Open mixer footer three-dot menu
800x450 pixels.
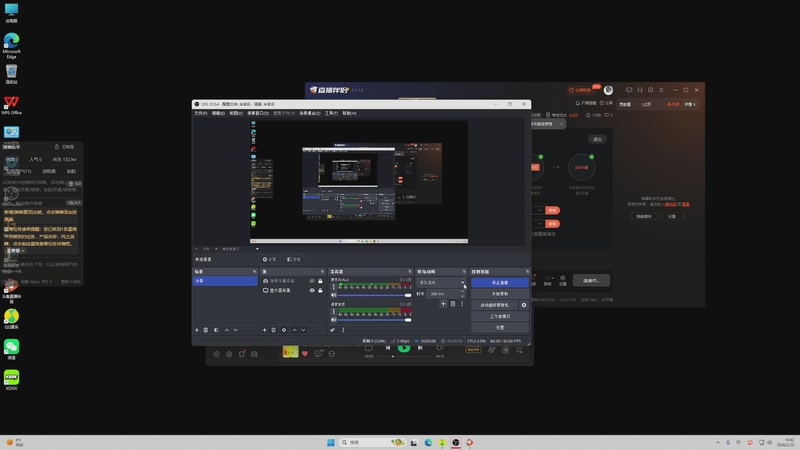343,330
